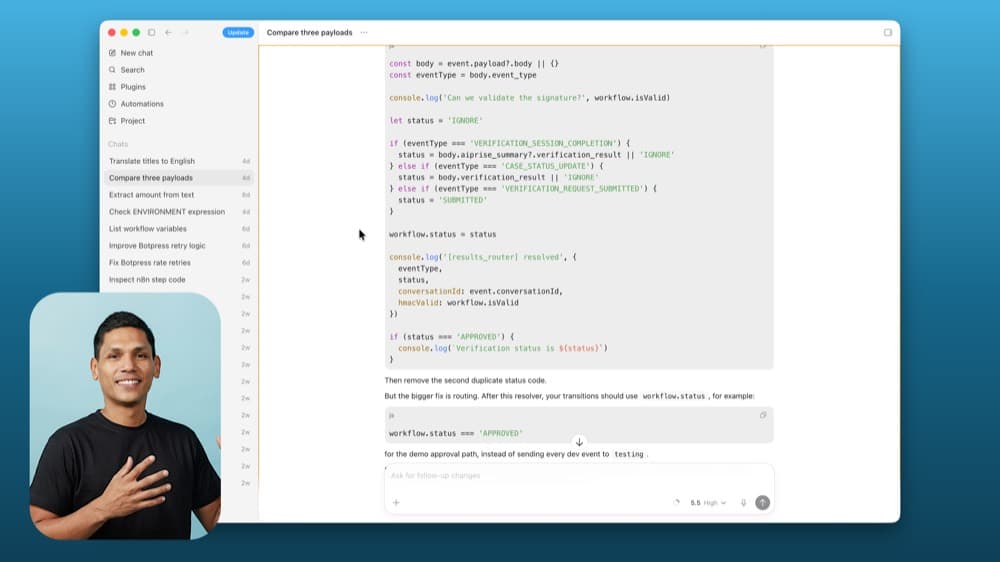The image size is (1000, 562).
Task: Click the send arrow button
Action: [x=762, y=503]
